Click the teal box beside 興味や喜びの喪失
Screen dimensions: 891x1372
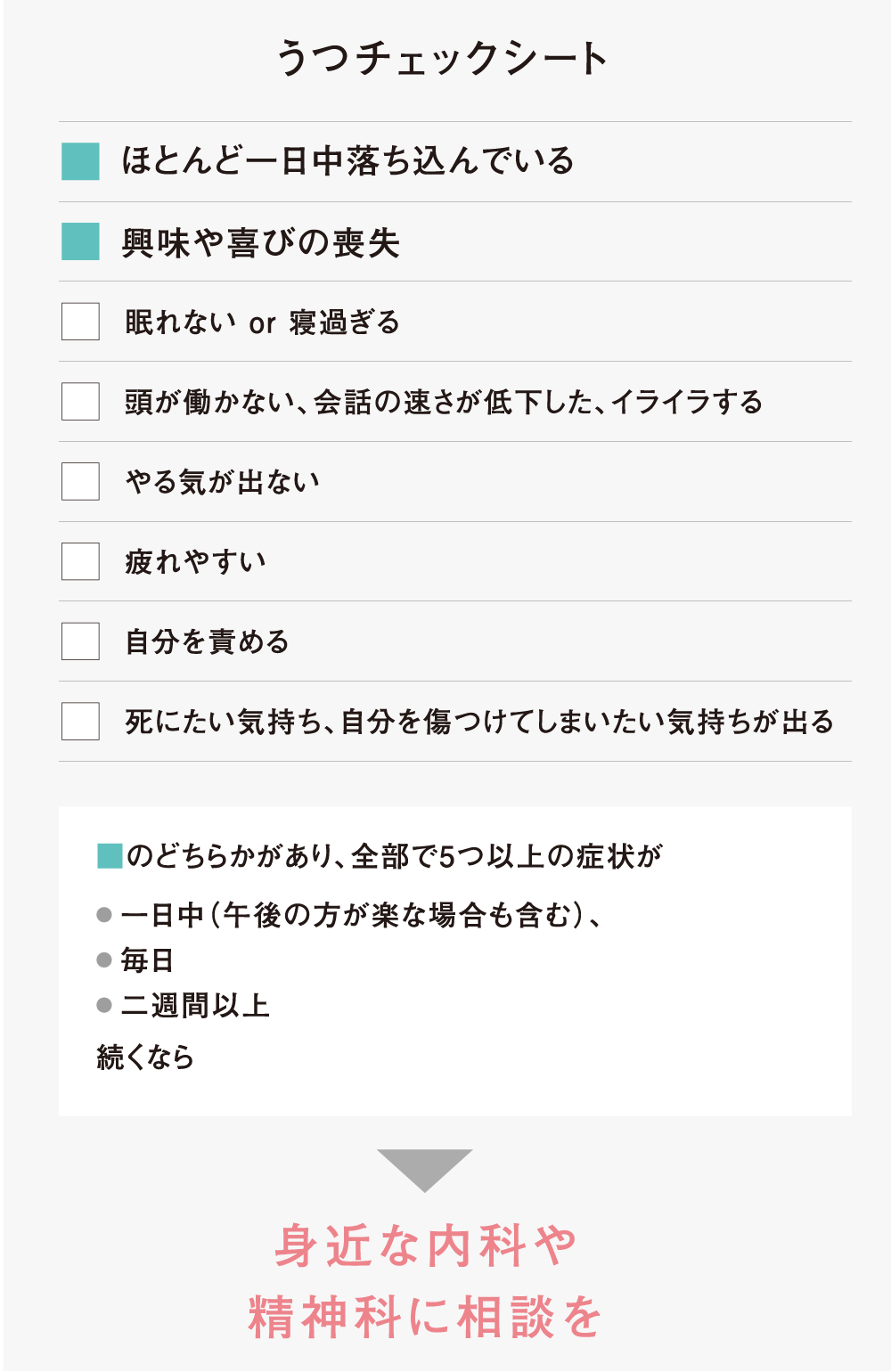80,241
